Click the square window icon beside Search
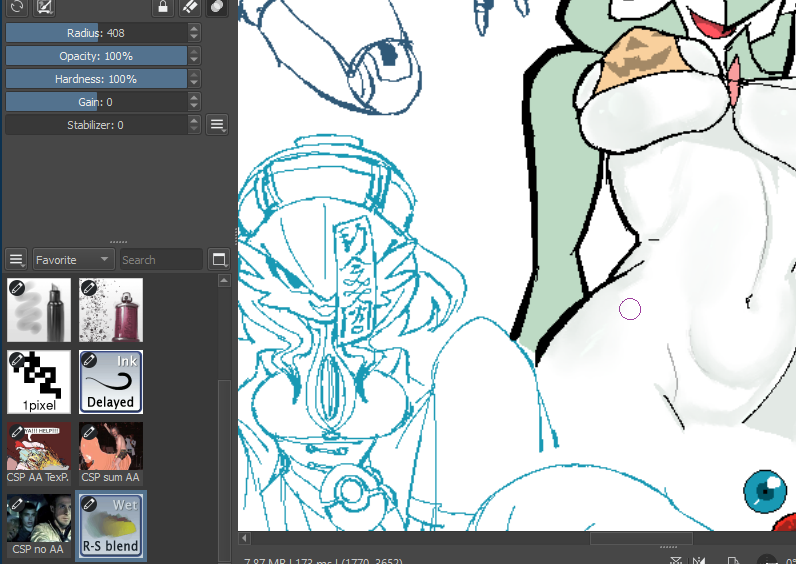796x564 pixels. (219, 260)
